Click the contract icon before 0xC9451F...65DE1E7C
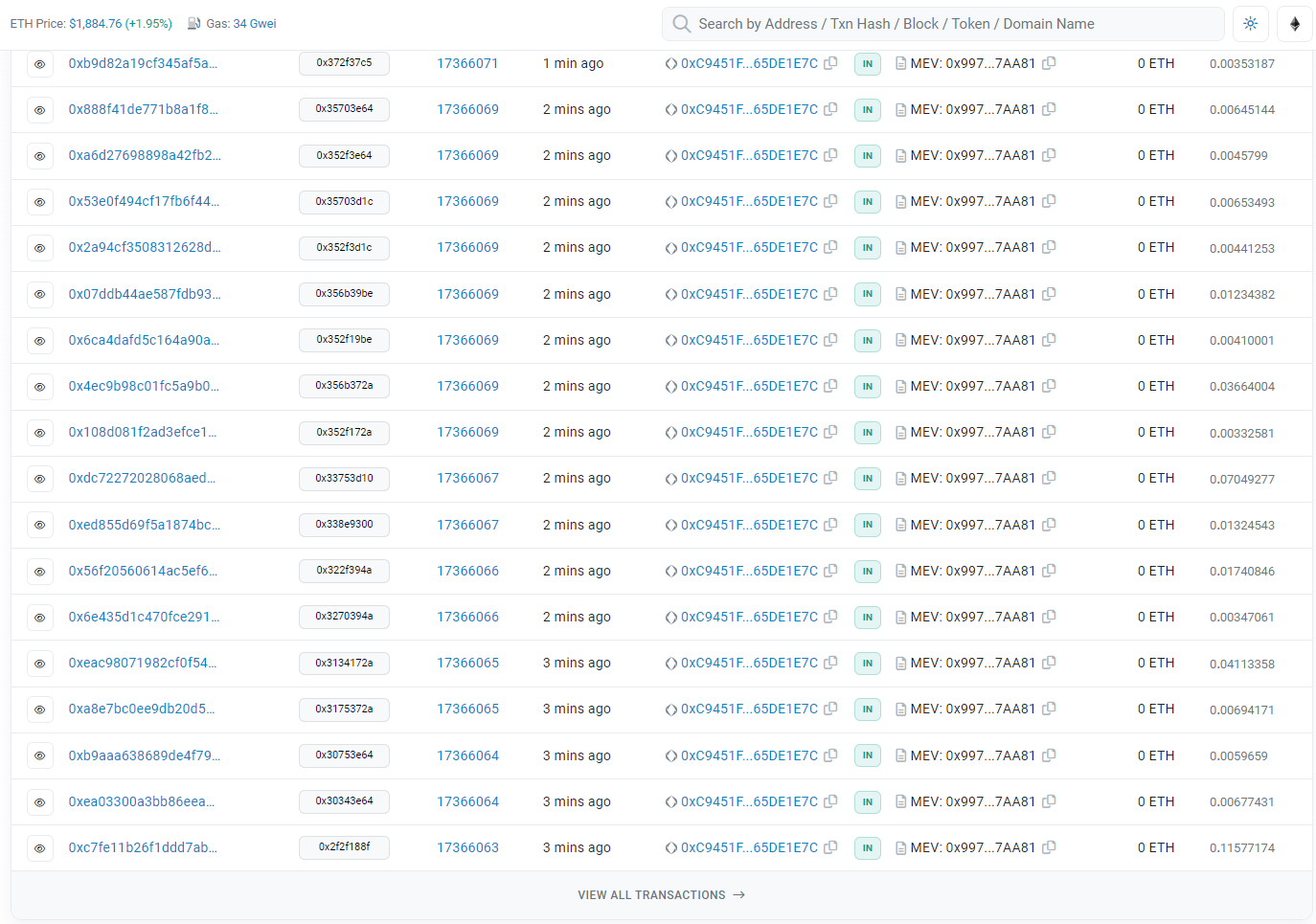This screenshot has height=924, width=1316. click(670, 63)
